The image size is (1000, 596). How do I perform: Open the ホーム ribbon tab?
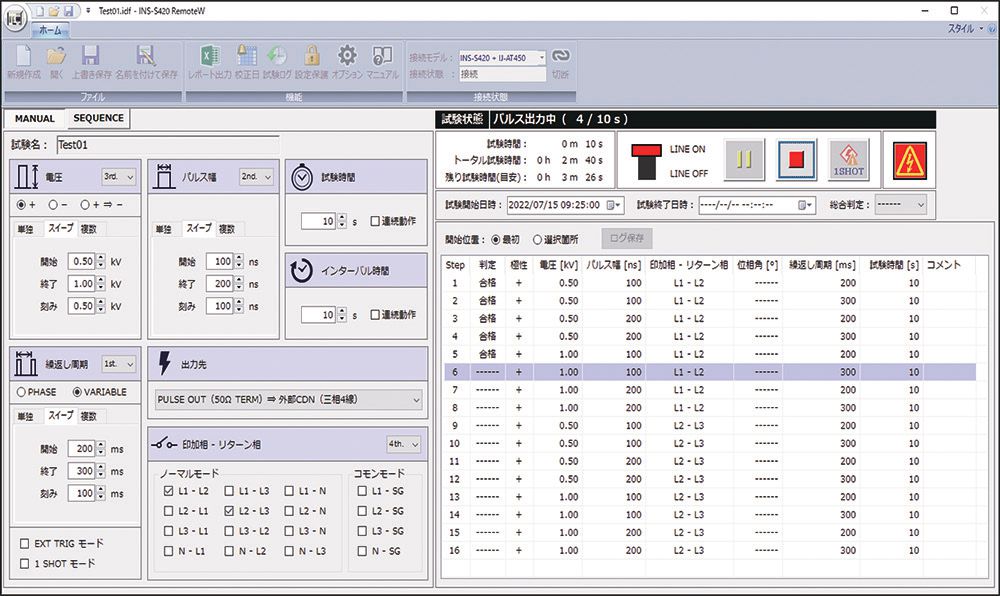(50, 30)
